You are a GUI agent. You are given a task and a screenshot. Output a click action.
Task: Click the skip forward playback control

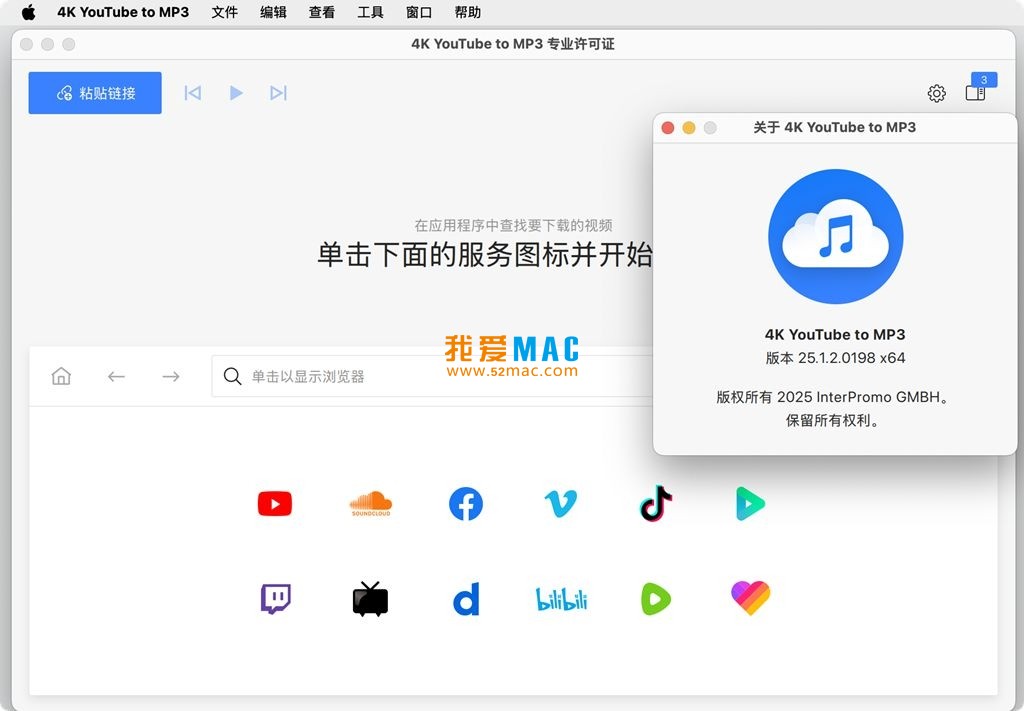tap(279, 92)
